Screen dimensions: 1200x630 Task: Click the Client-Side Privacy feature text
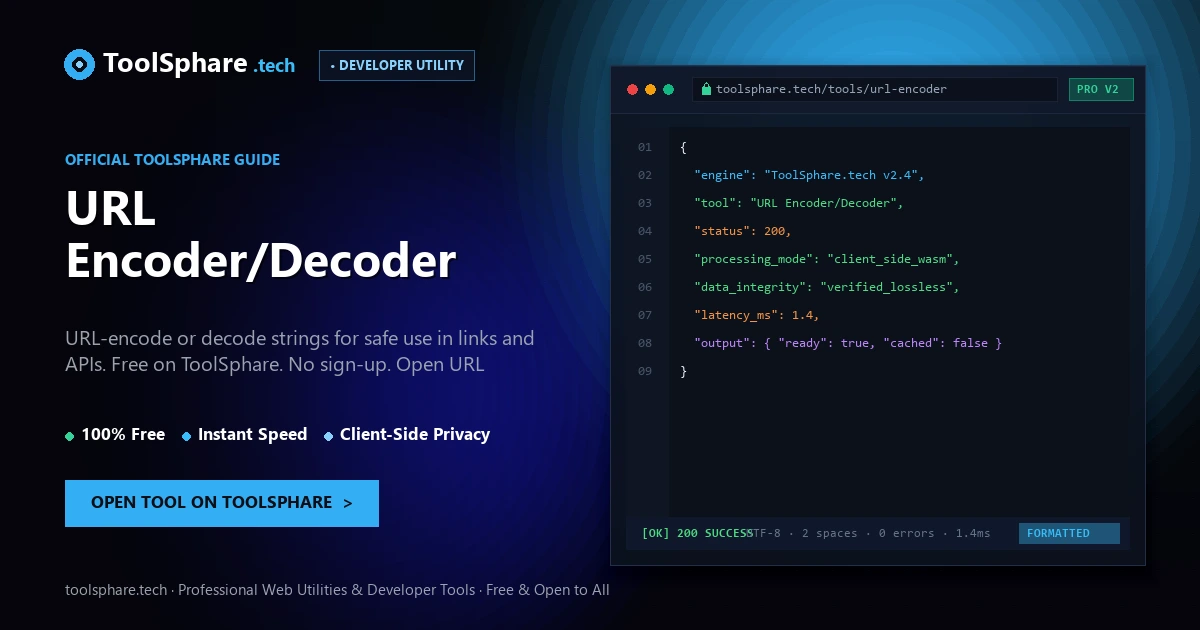[415, 434]
